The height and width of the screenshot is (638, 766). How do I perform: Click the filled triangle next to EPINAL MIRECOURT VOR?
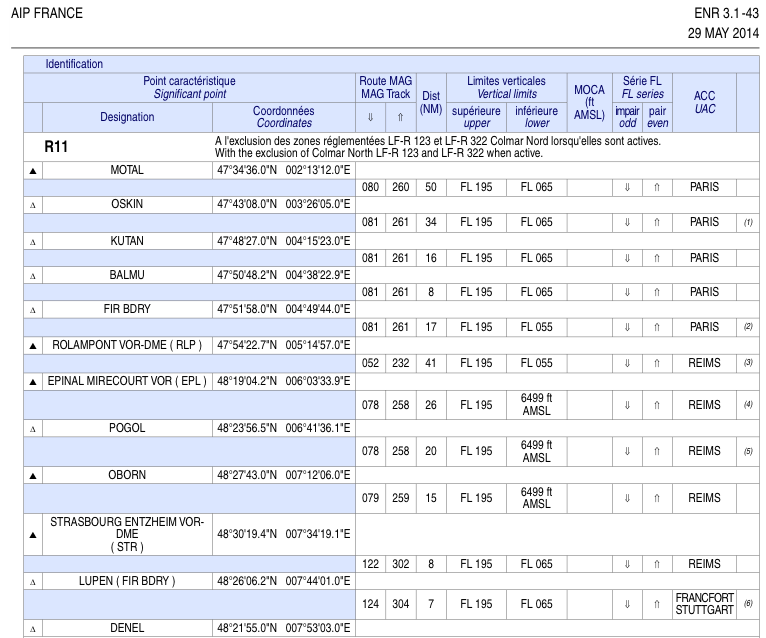coord(33,382)
